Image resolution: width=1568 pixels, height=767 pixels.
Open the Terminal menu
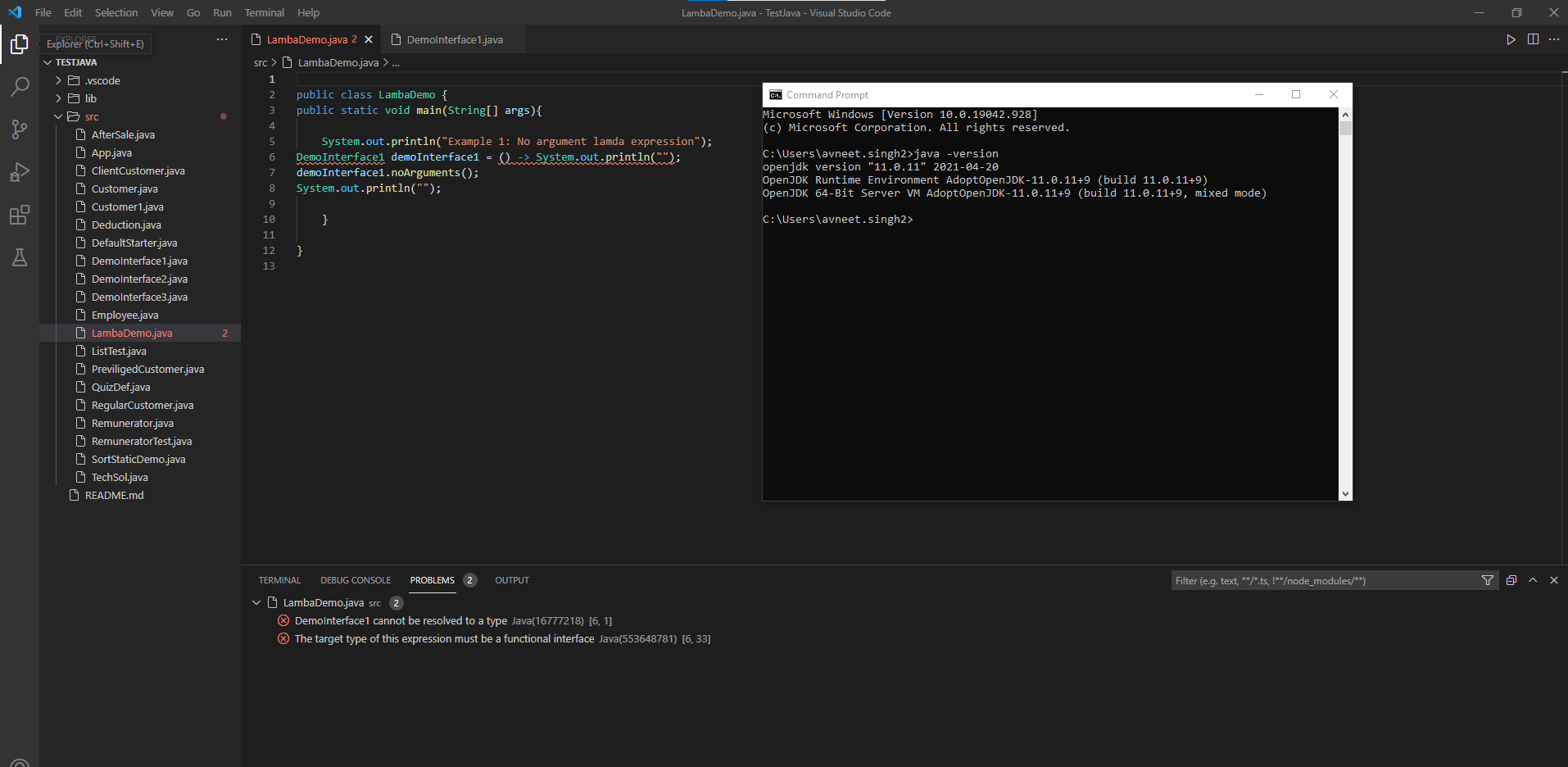(x=264, y=12)
